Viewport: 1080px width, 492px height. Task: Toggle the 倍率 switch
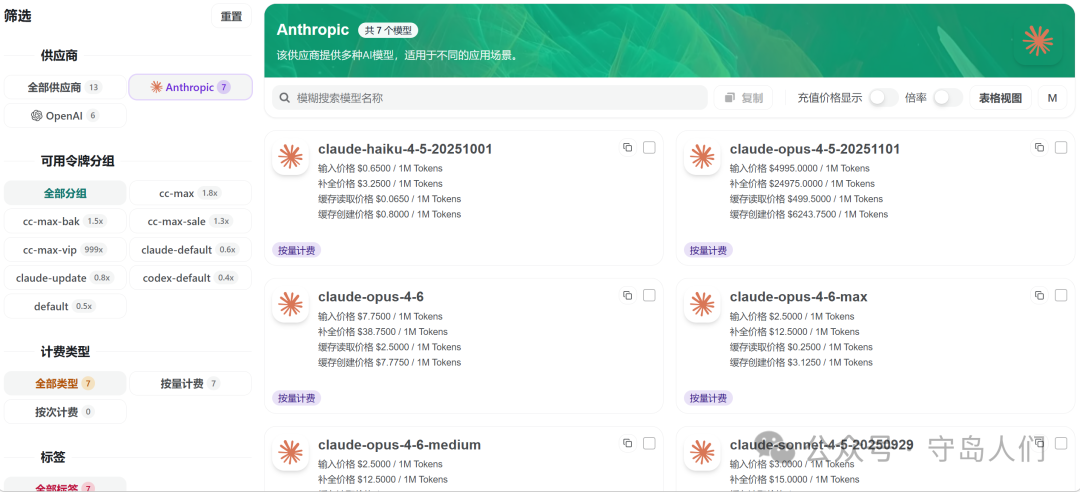tap(948, 98)
